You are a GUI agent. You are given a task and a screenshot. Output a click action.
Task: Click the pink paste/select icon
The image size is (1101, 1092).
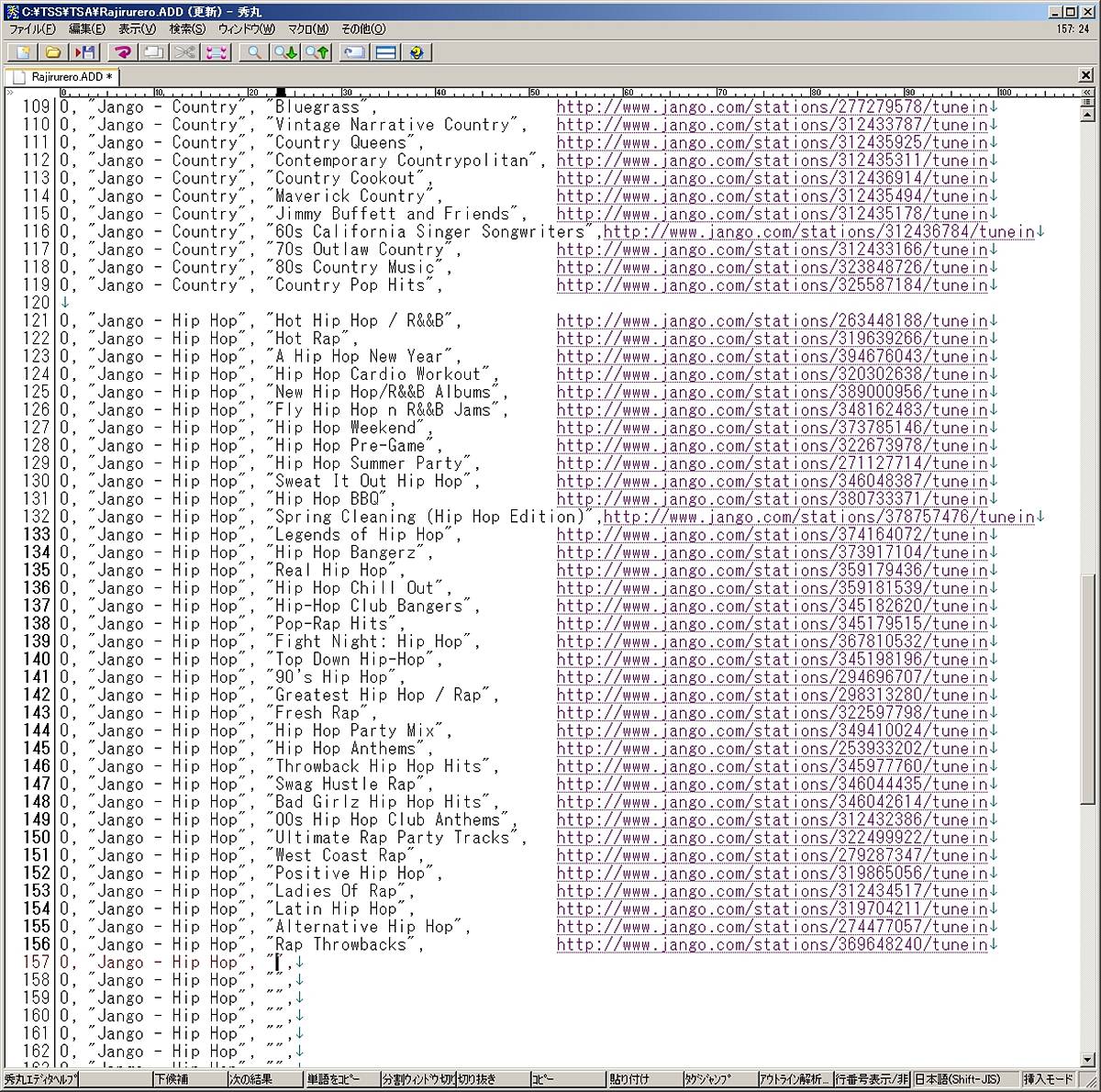coord(217,52)
